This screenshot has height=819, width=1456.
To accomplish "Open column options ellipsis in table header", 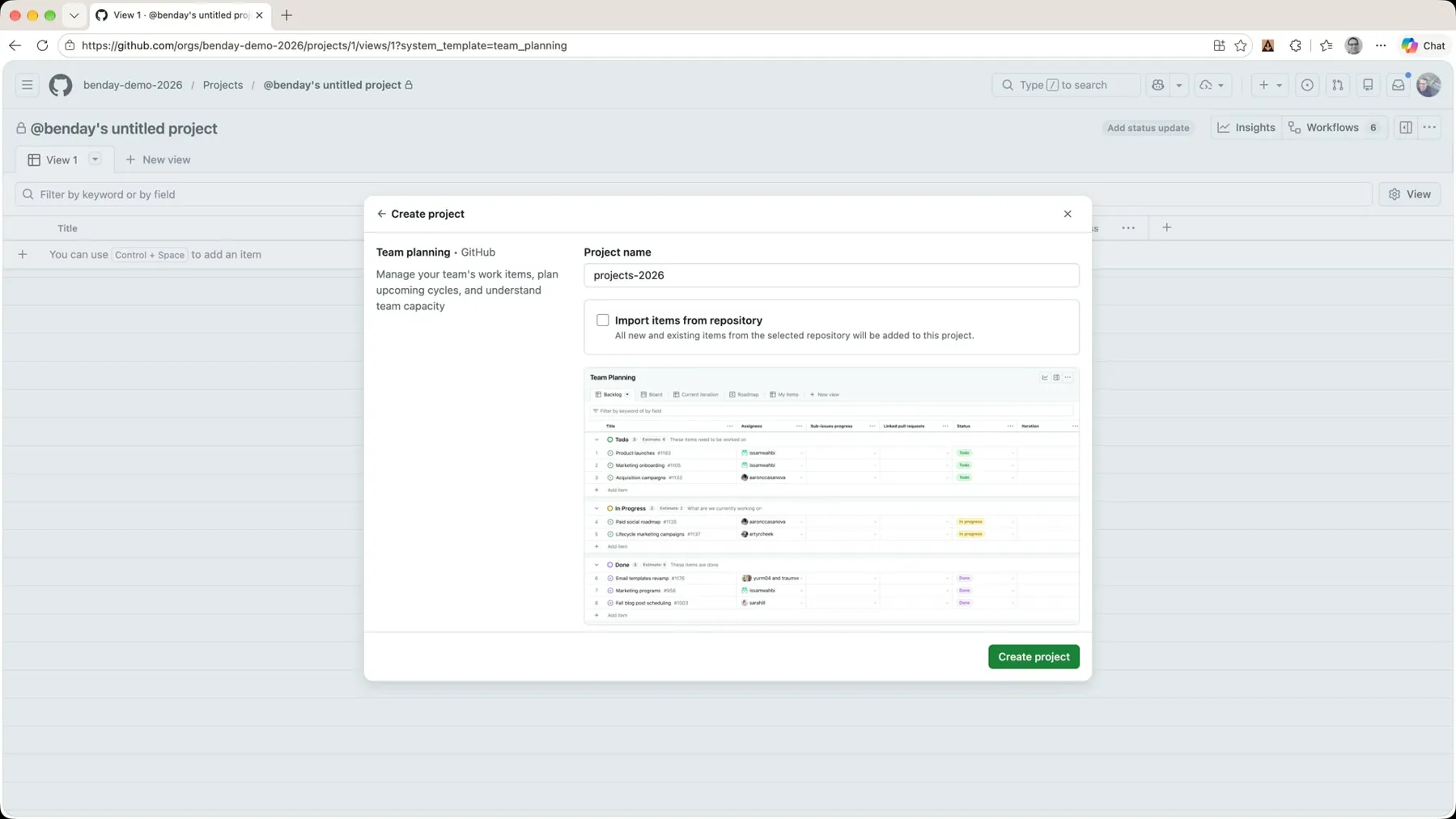I will coord(1128,228).
